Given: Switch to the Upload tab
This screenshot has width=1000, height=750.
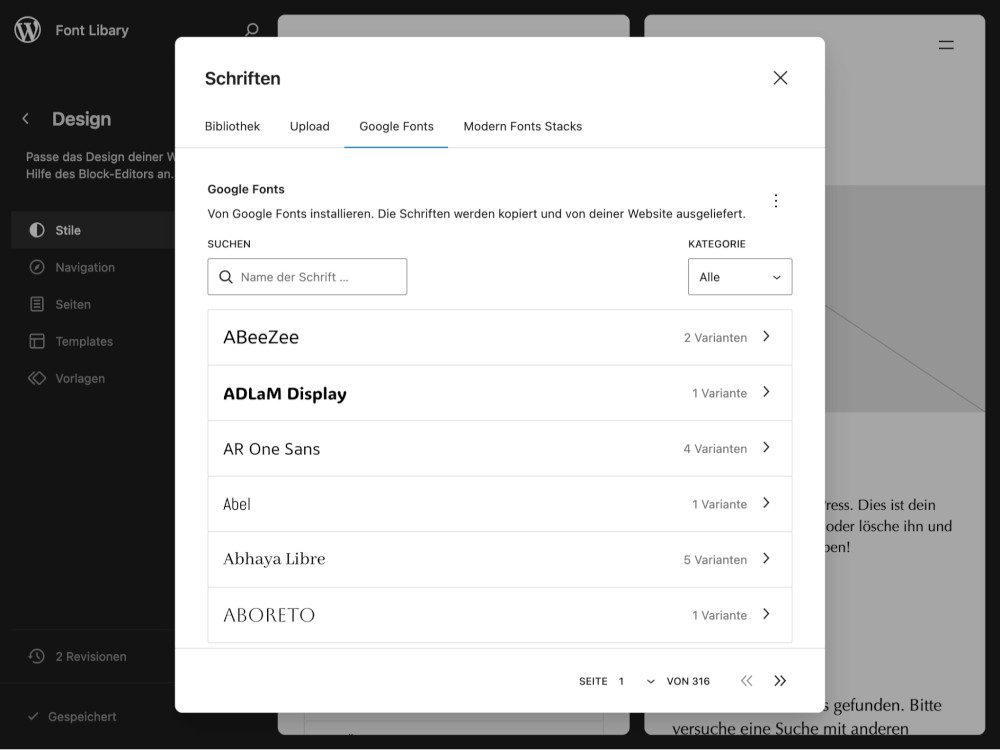Looking at the screenshot, I should (309, 126).
